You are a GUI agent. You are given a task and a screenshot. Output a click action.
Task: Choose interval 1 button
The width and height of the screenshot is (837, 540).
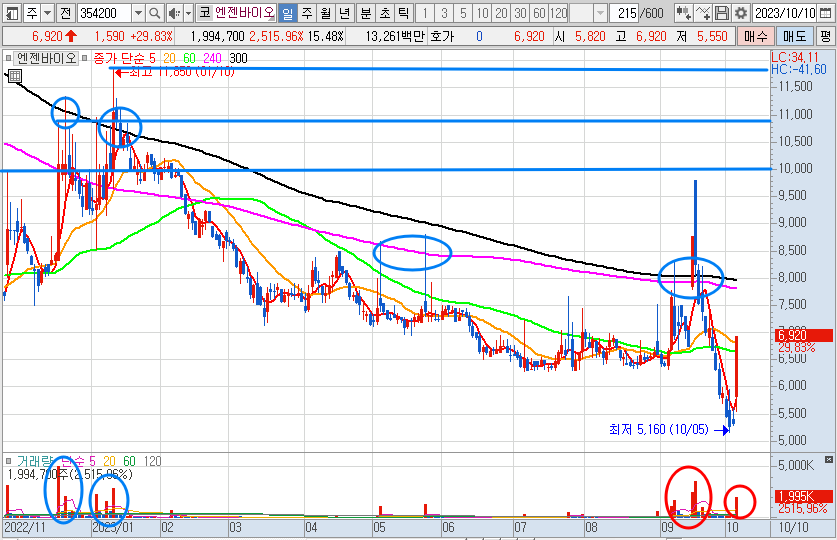425,13
